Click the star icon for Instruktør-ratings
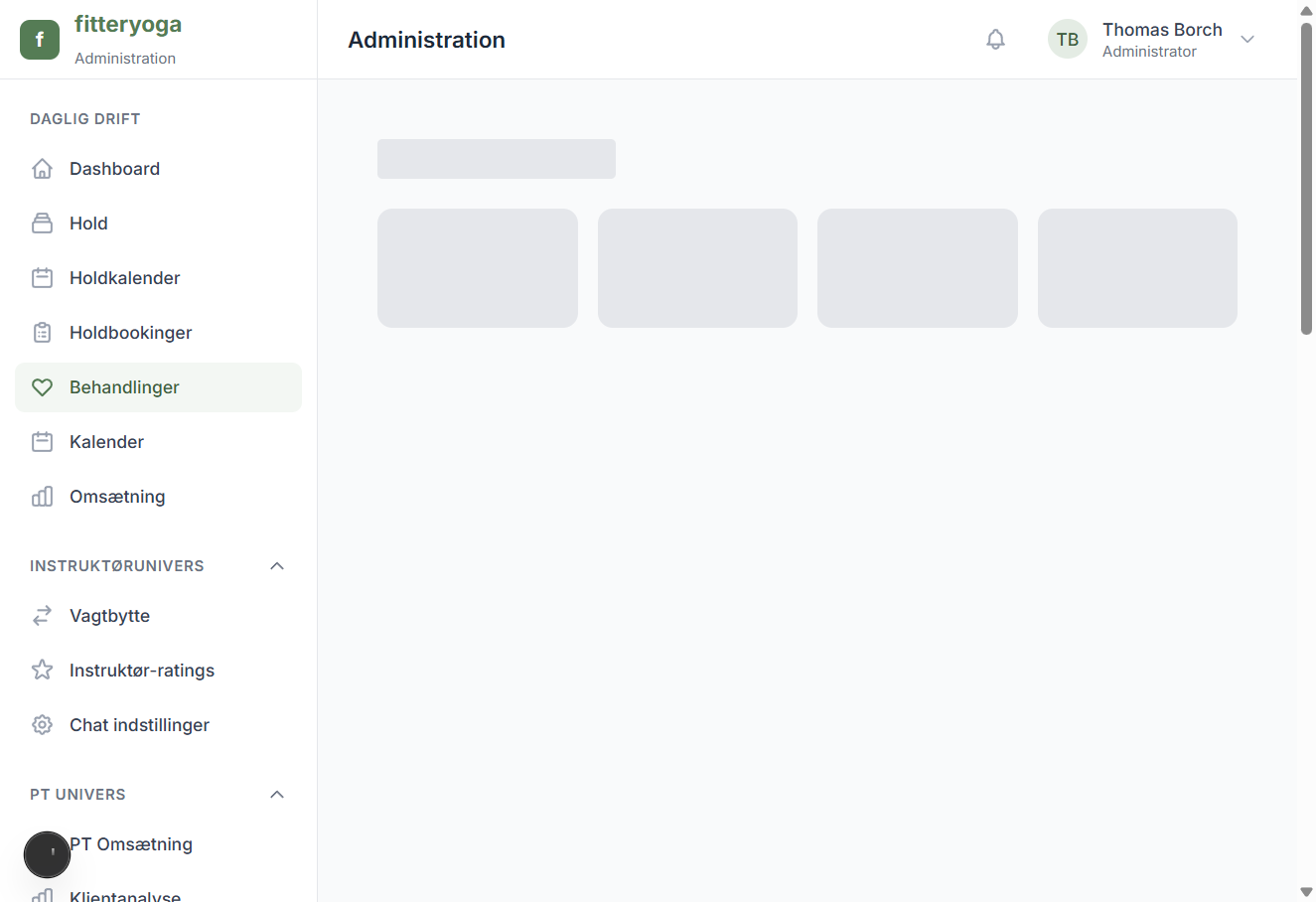1316x902 pixels. [x=42, y=670]
